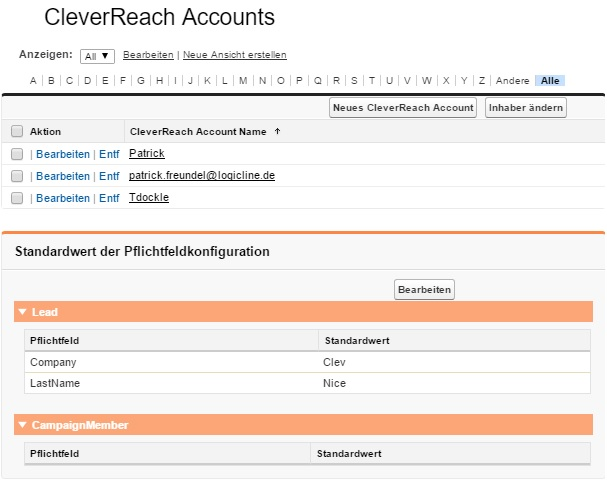Filter list by letter B

(51, 81)
